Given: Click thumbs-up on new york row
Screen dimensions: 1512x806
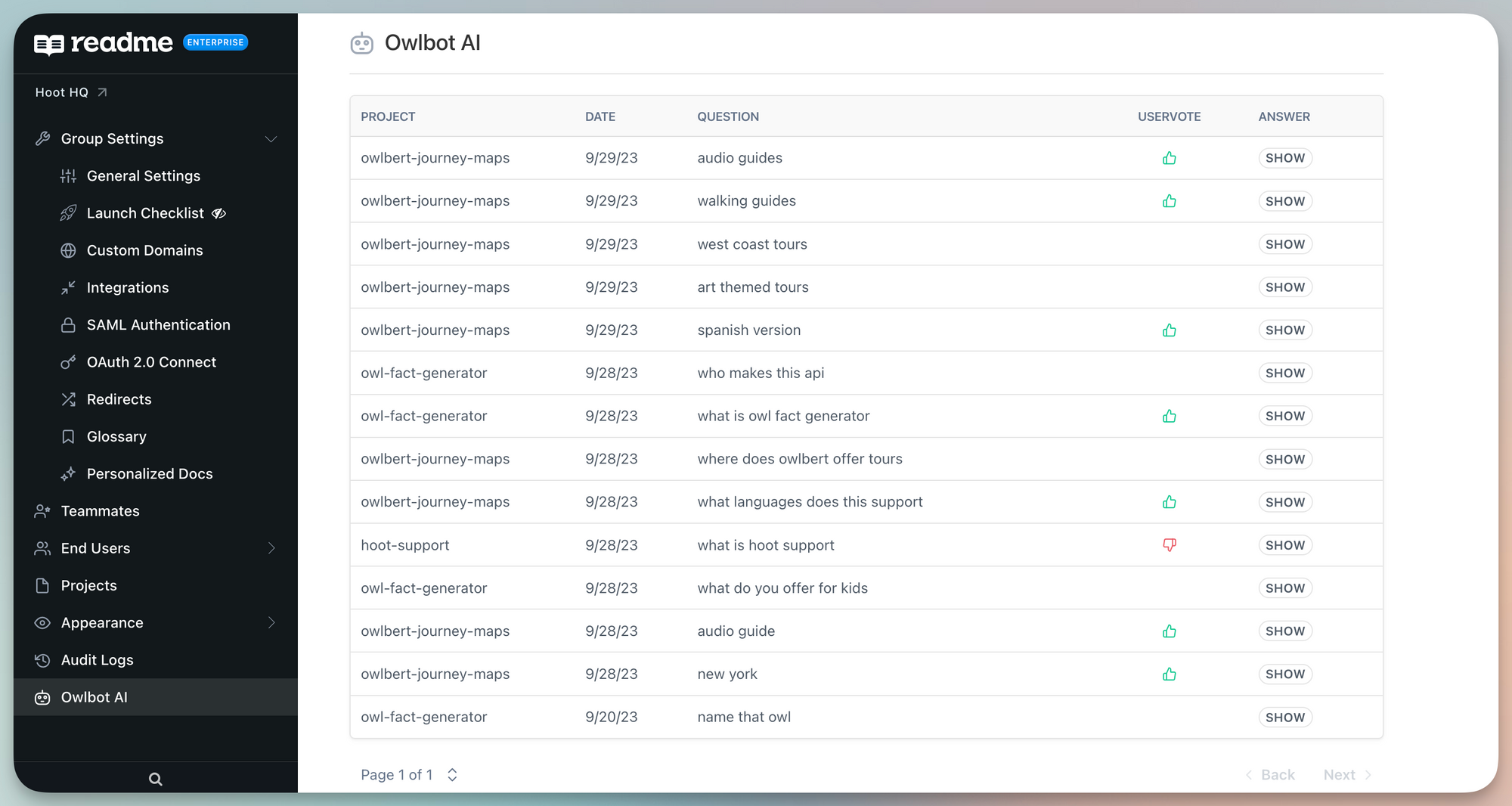Looking at the screenshot, I should [1170, 674].
